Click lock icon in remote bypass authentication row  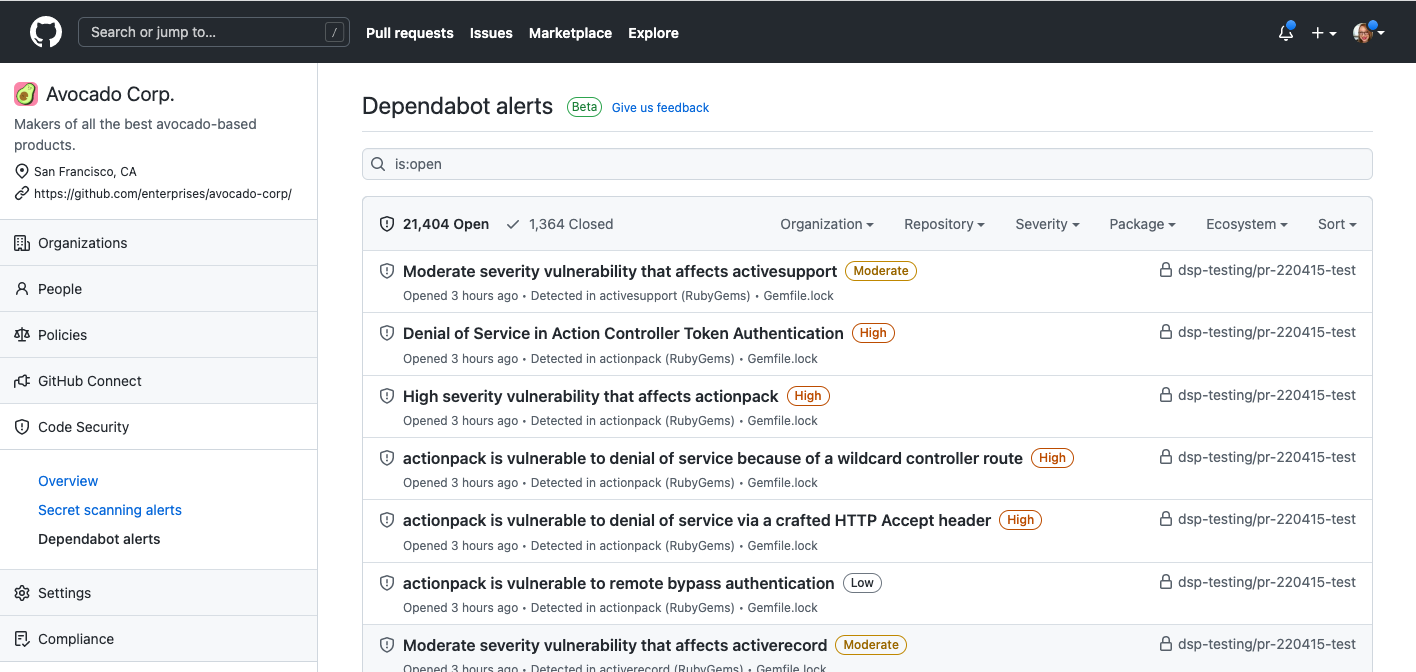point(1165,582)
